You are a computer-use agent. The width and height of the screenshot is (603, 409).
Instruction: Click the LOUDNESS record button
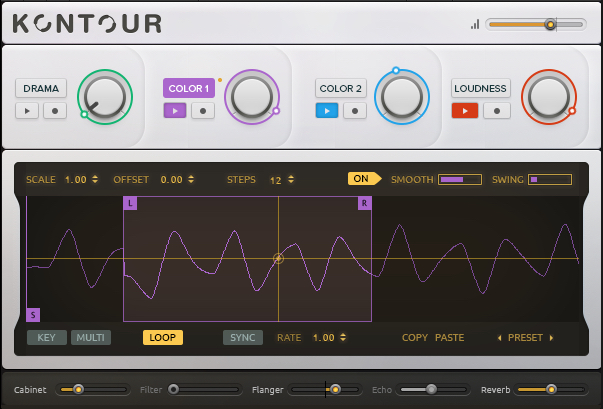click(x=497, y=111)
